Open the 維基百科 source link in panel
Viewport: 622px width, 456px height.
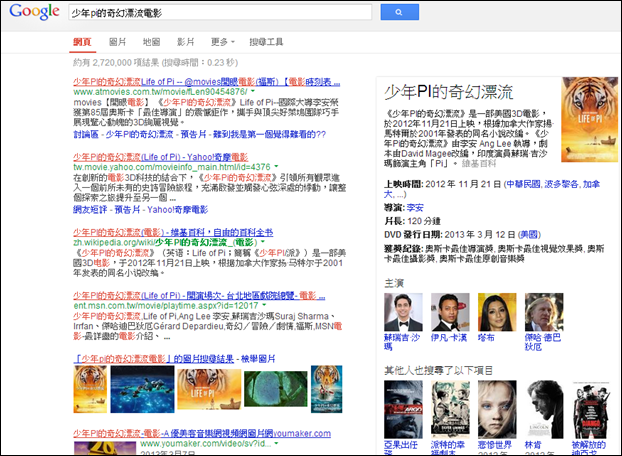pyautogui.click(x=479, y=163)
